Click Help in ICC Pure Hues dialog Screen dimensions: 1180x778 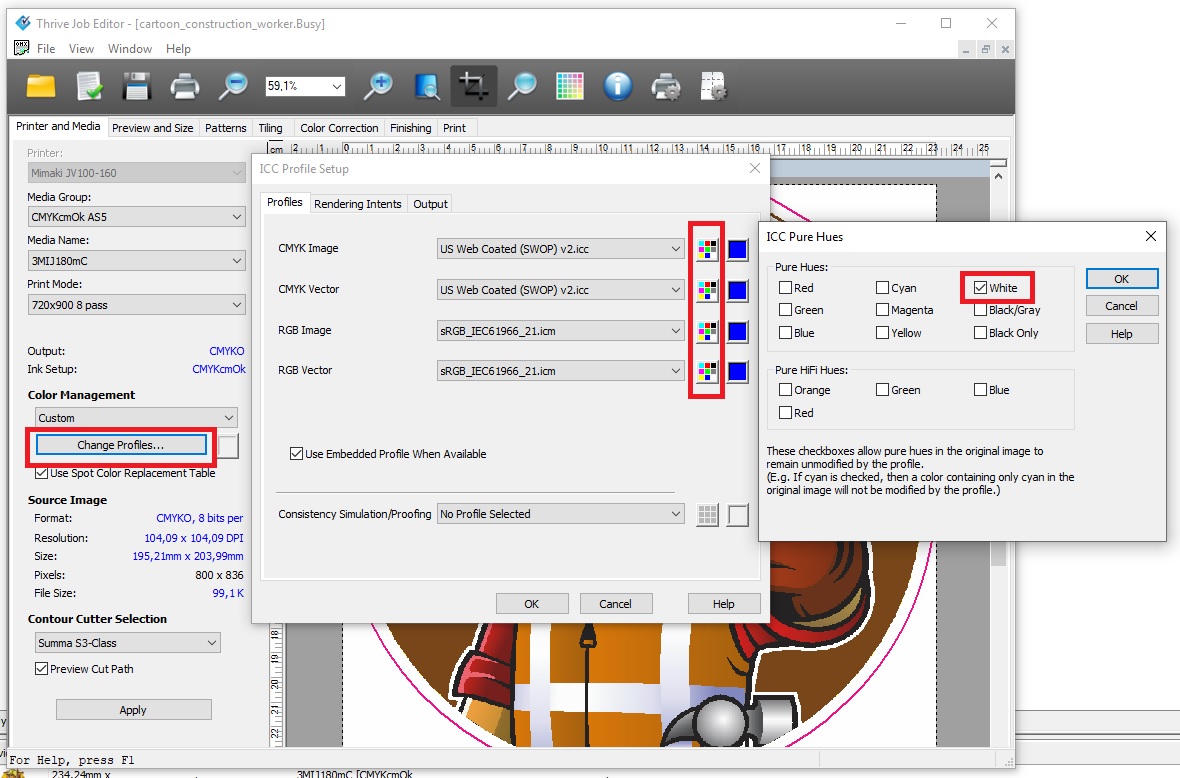point(1121,334)
